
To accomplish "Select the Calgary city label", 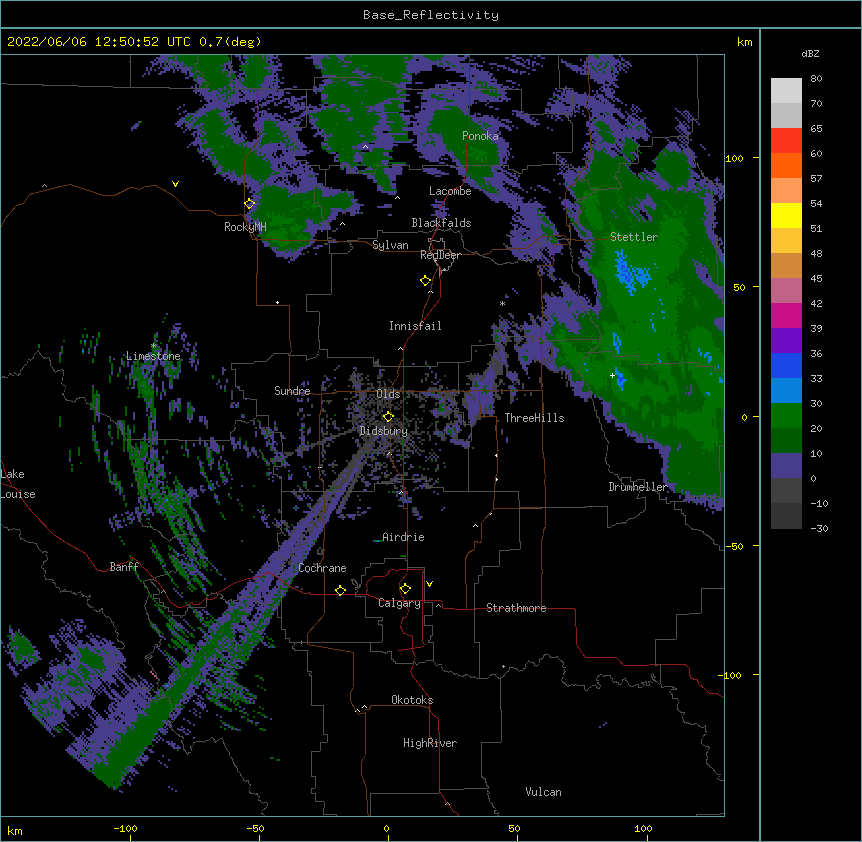I will point(399,603).
